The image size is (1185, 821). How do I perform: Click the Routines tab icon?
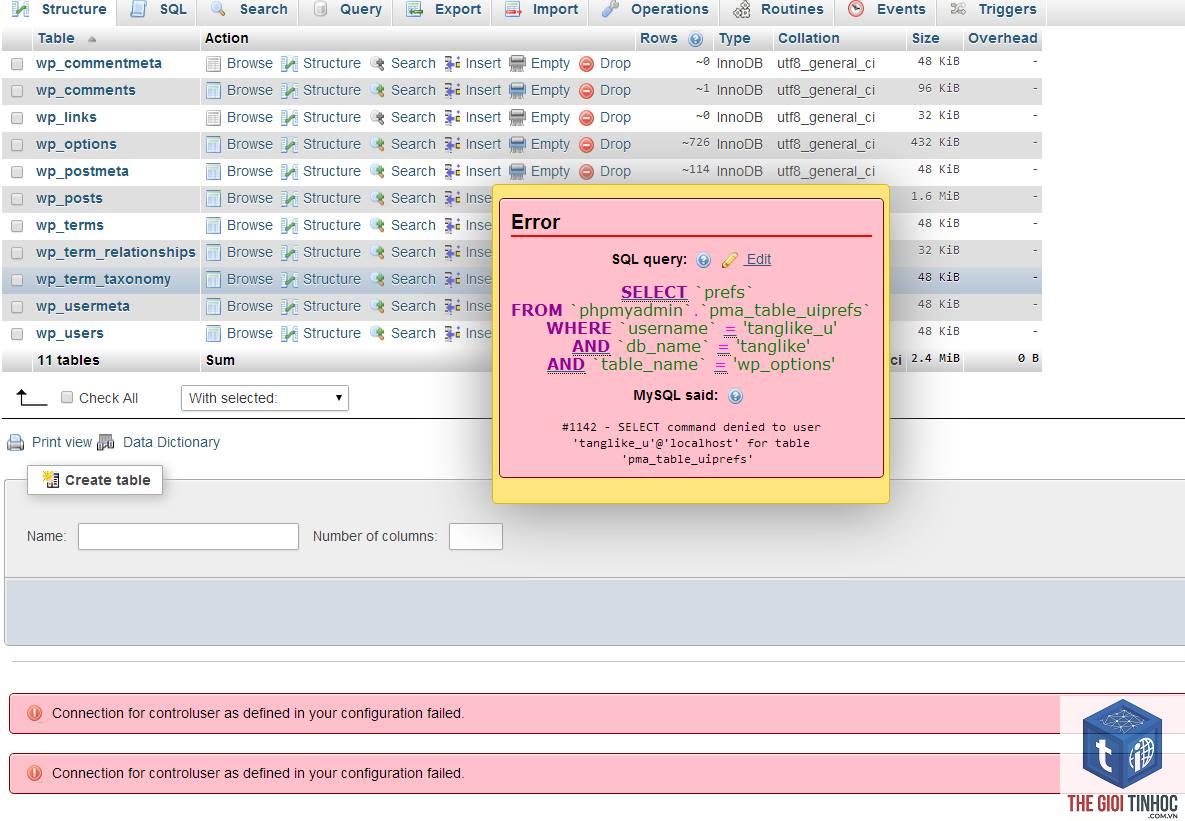pyautogui.click(x=742, y=9)
